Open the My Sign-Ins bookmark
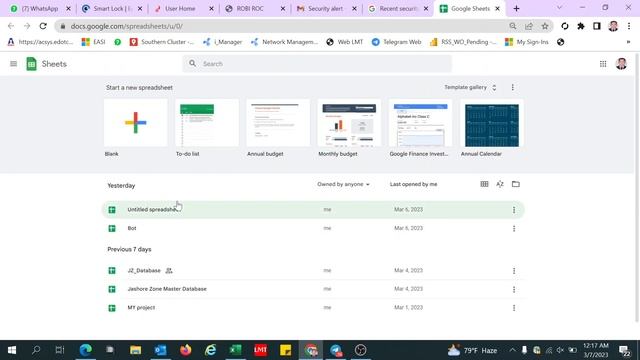The height and width of the screenshot is (360, 640). 527,42
